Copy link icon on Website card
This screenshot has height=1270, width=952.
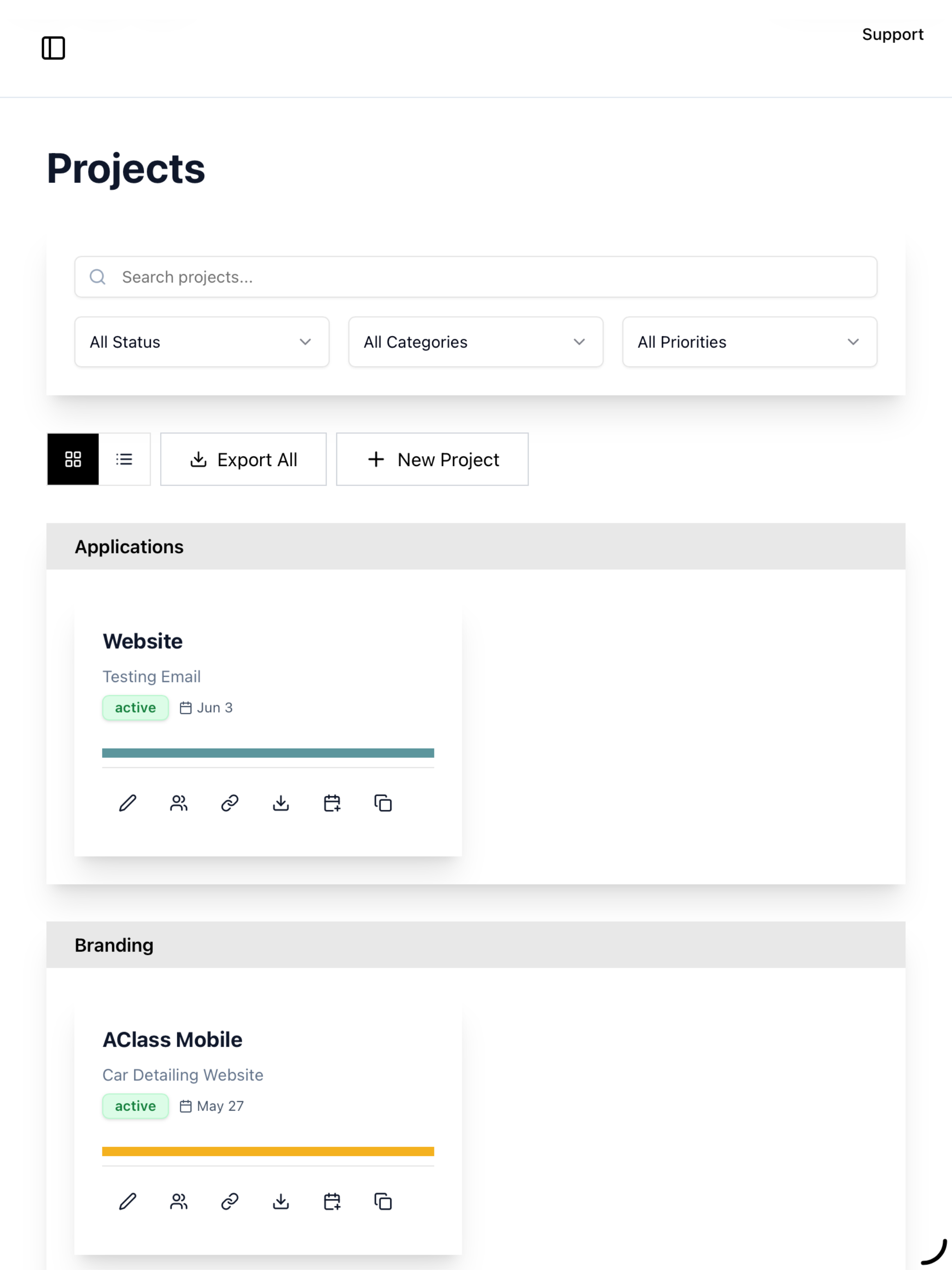click(x=230, y=803)
